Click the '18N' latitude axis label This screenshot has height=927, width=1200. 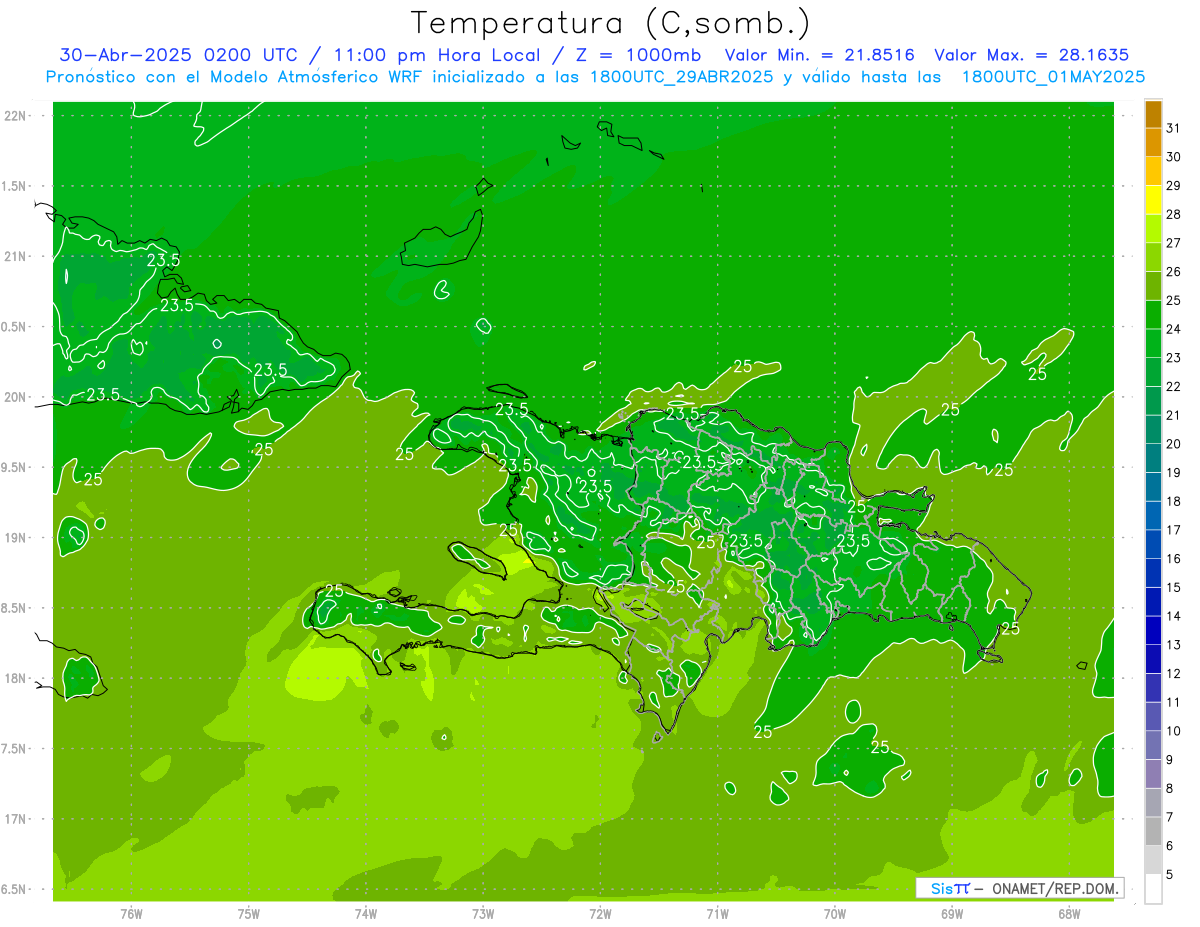pos(16,679)
